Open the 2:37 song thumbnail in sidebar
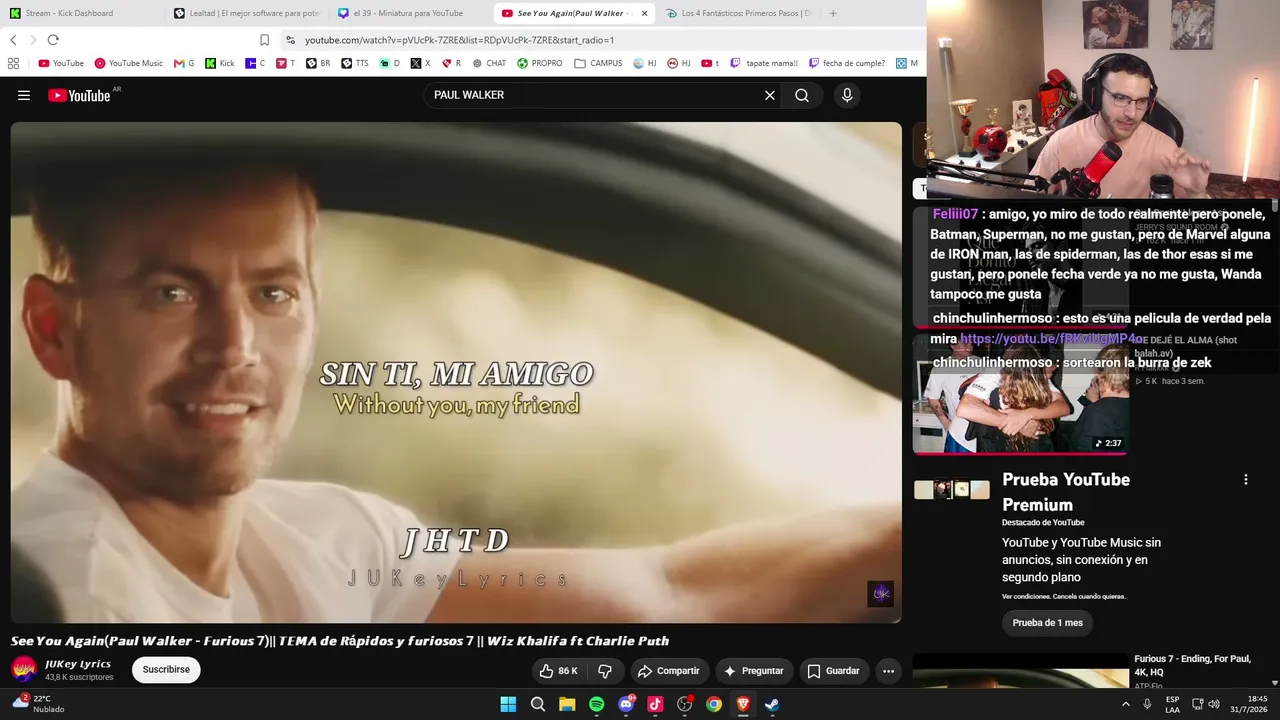Viewport: 1280px width, 720px height. [1021, 392]
